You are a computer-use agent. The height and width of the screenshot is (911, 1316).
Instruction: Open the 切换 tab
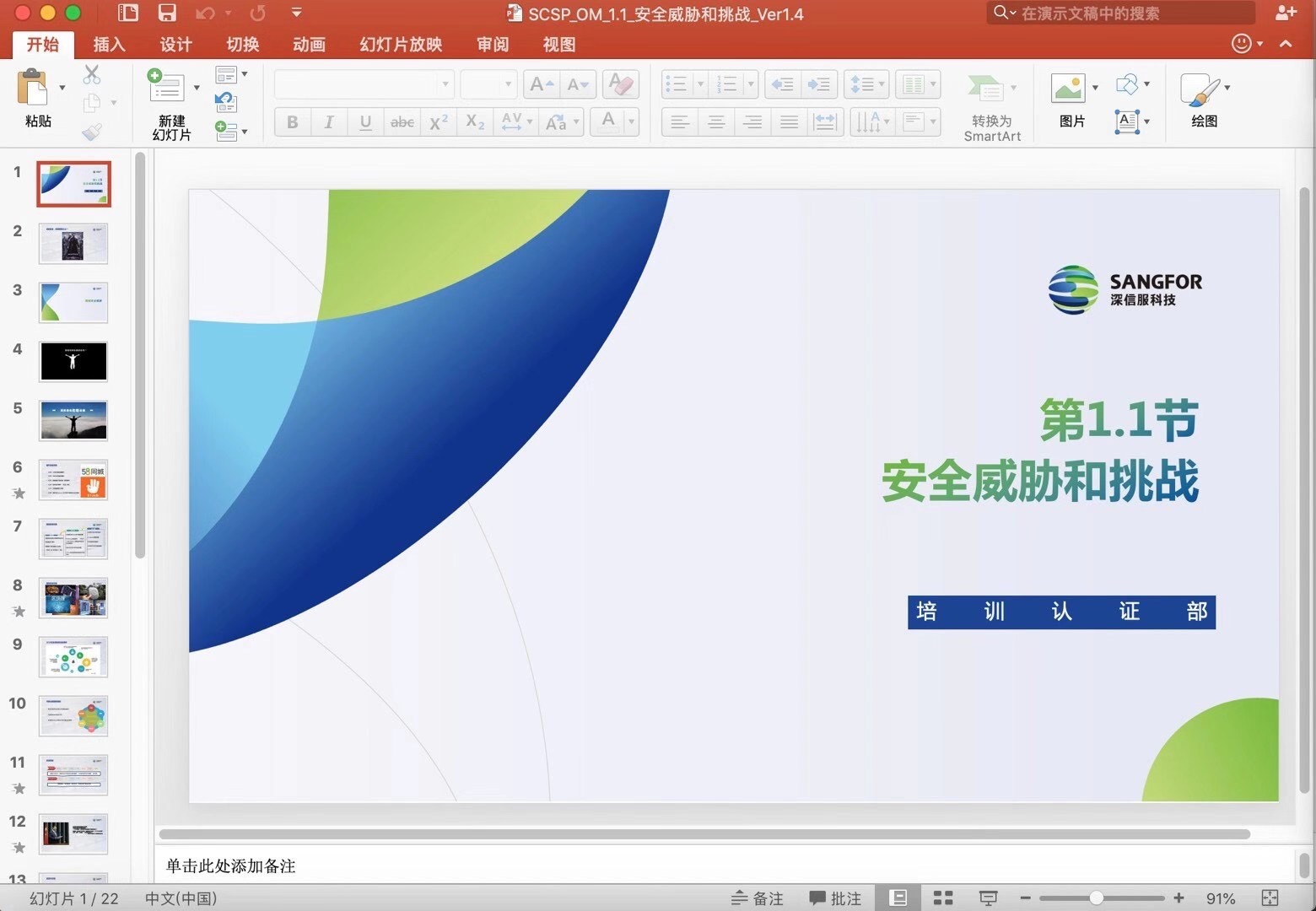[243, 44]
